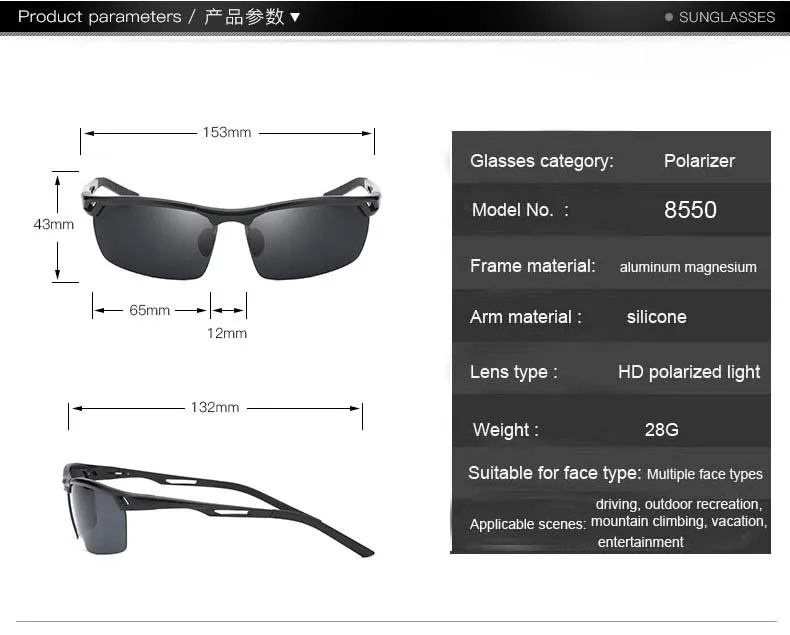Click the front view sunglasses image
This screenshot has height=635, width=790.
click(x=231, y=228)
